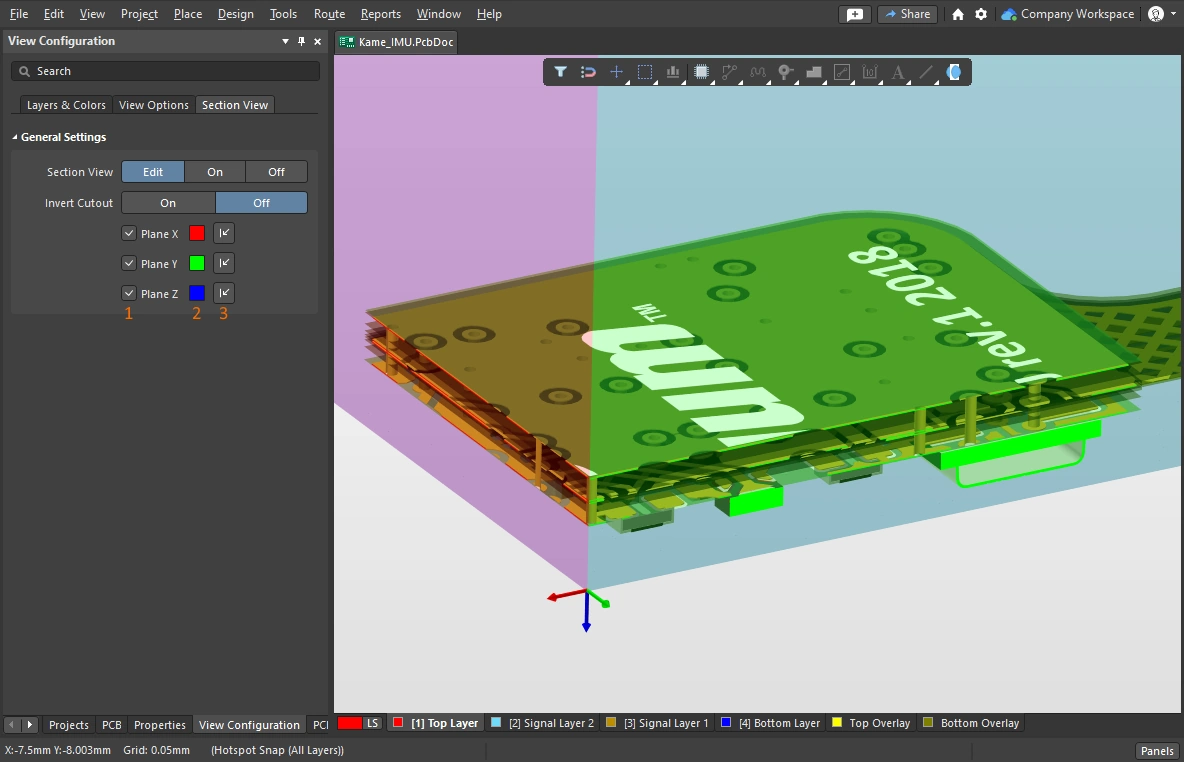Collapse the General Settings section
Image resolution: width=1184 pixels, height=762 pixels.
[x=15, y=137]
